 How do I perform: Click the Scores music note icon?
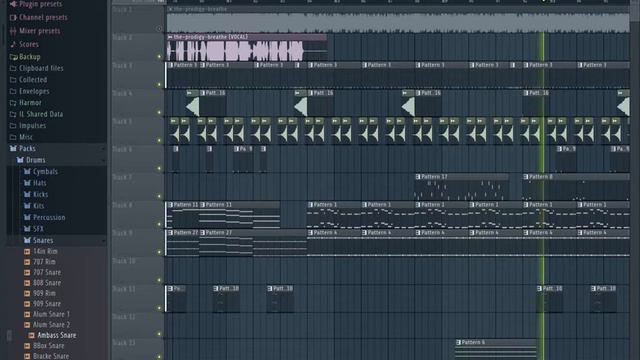tap(13, 44)
